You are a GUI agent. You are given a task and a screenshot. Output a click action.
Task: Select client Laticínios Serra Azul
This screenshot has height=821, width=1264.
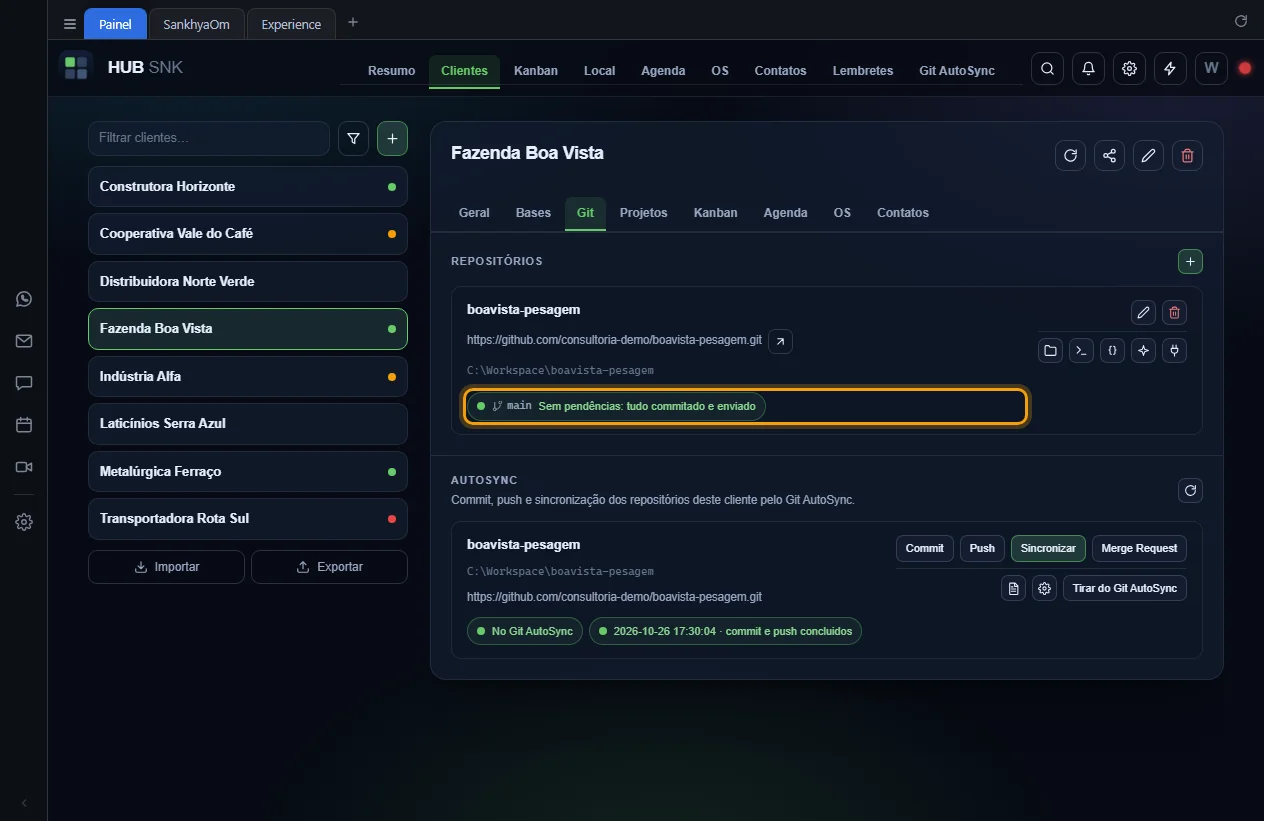point(248,423)
